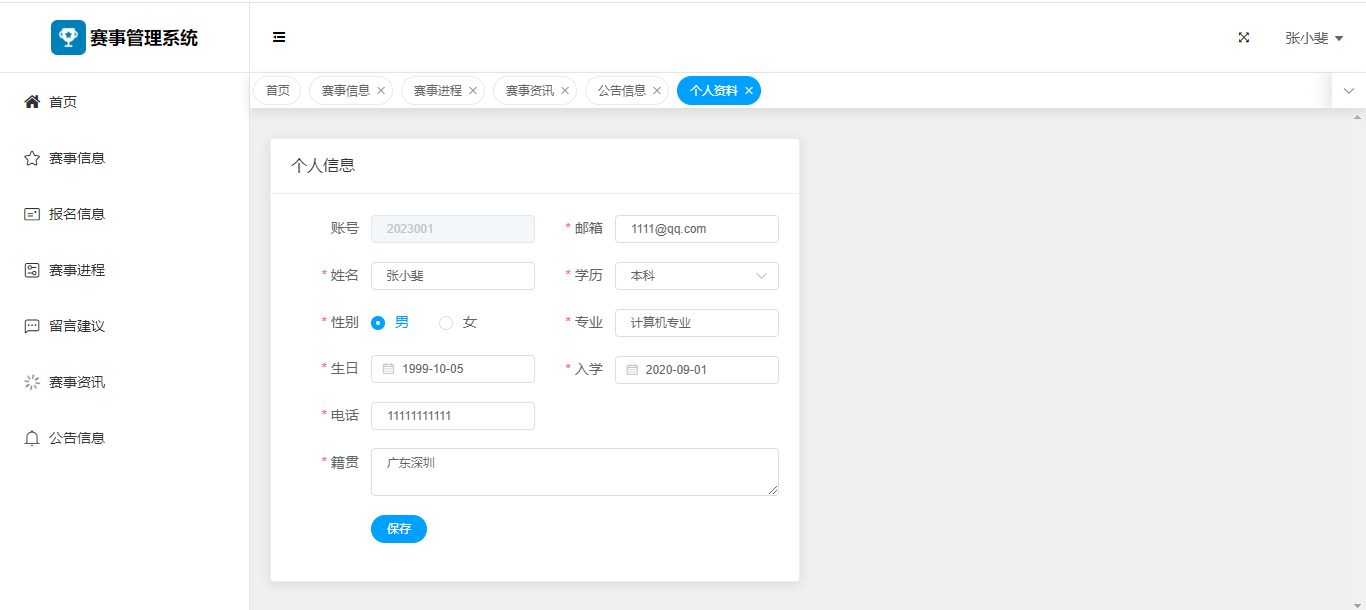This screenshot has height=610, width=1366.
Task: Click the 赛事进程 sidebar icon
Action: 32,270
